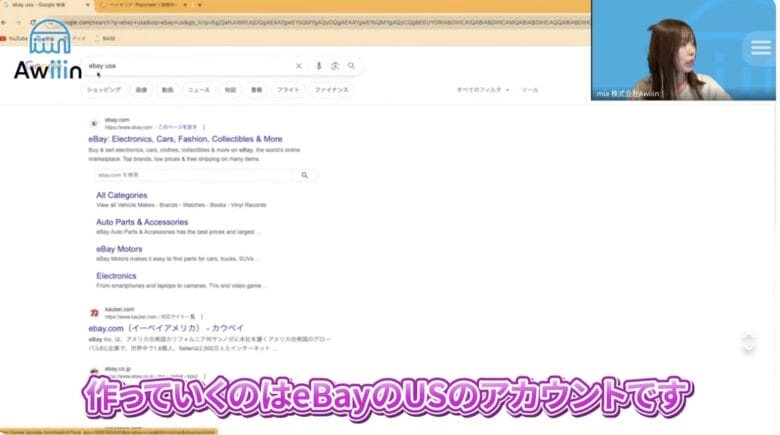Submit search with the blue magnifier icon

(x=351, y=66)
